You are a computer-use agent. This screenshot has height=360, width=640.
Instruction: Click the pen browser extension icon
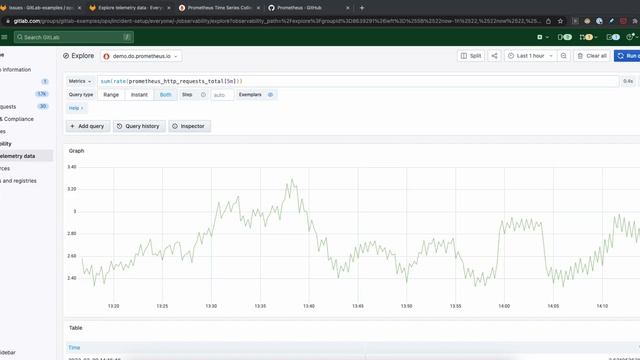(x=611, y=21)
